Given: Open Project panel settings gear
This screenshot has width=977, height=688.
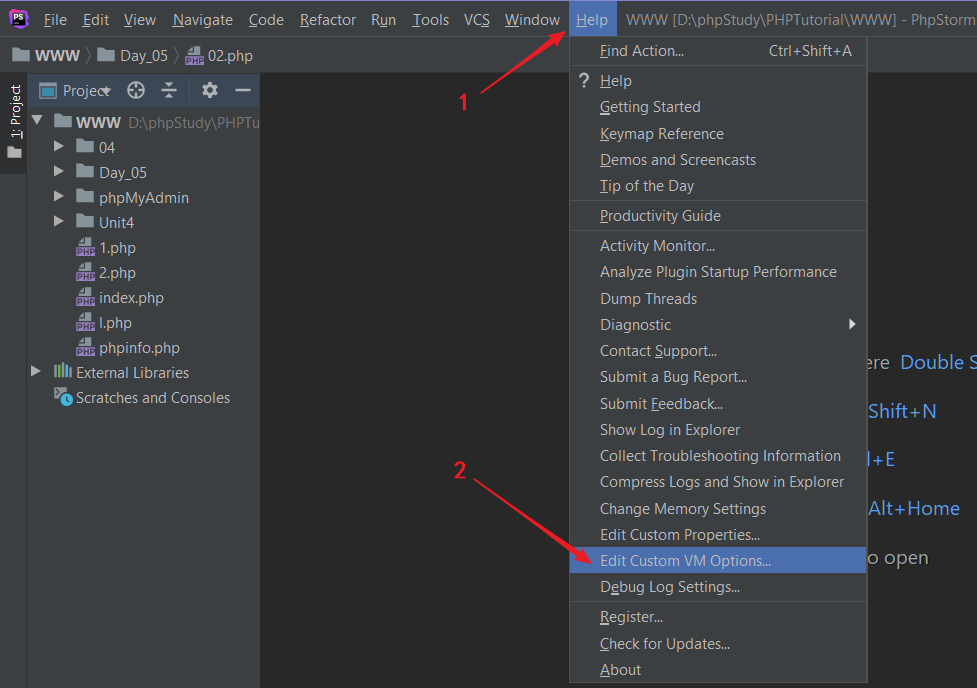Looking at the screenshot, I should point(210,90).
